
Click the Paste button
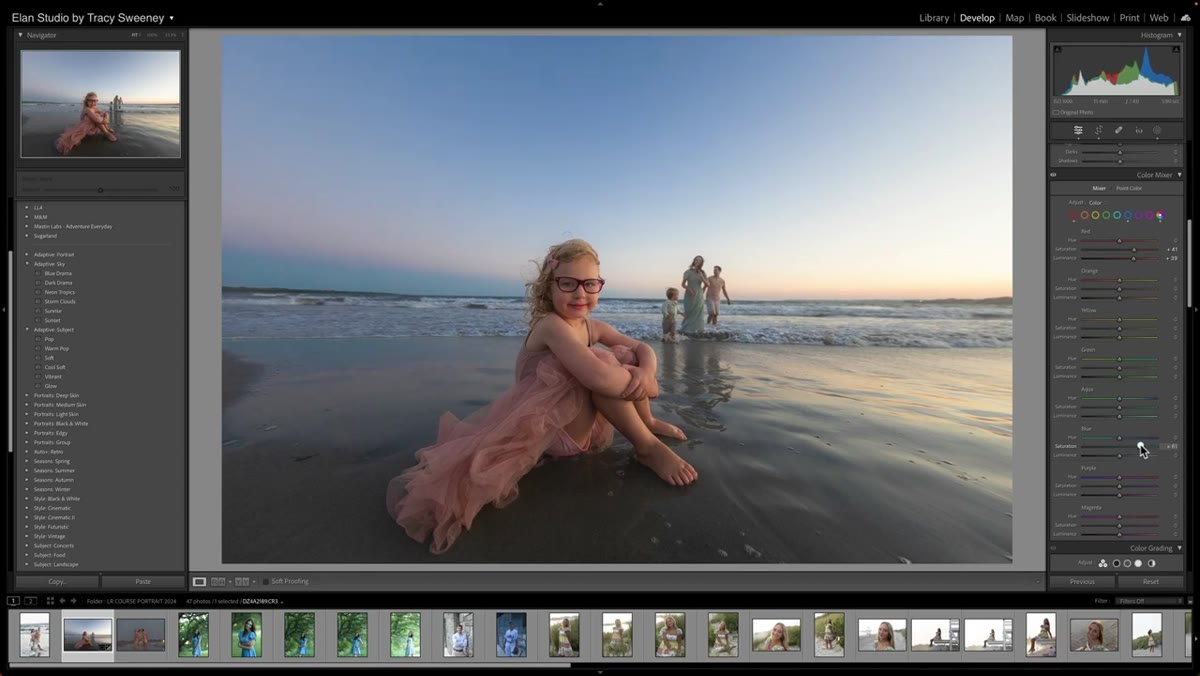[x=143, y=581]
